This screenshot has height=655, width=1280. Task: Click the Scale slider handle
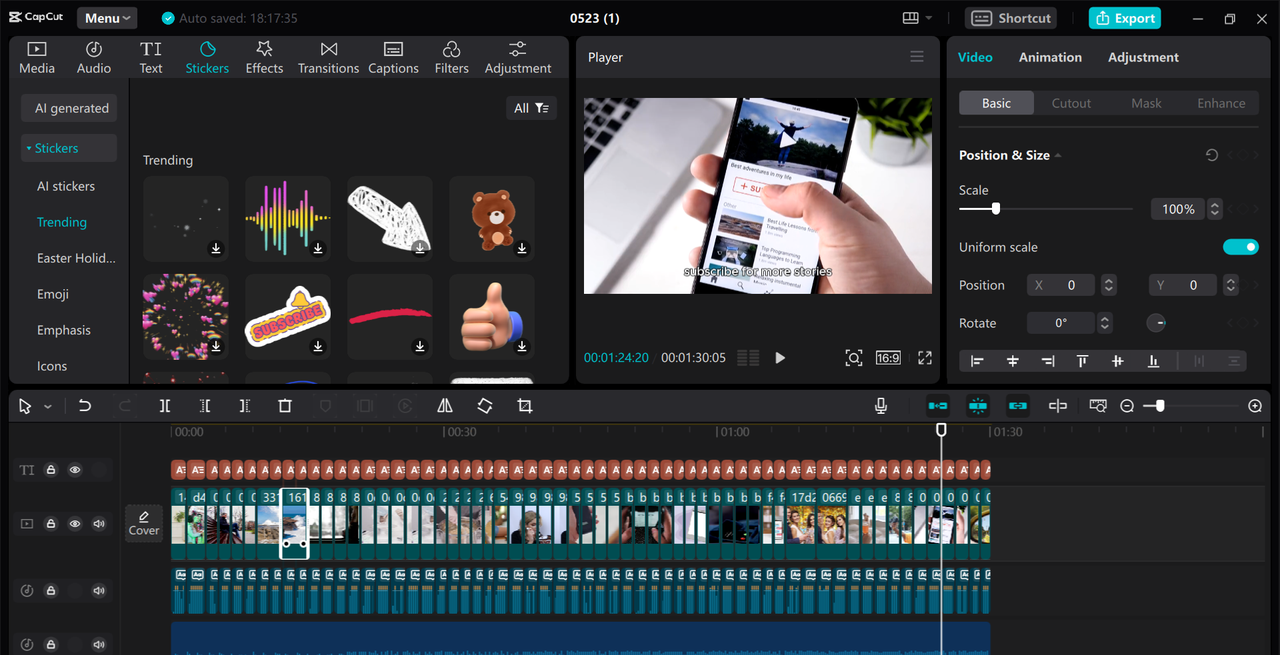[995, 209]
